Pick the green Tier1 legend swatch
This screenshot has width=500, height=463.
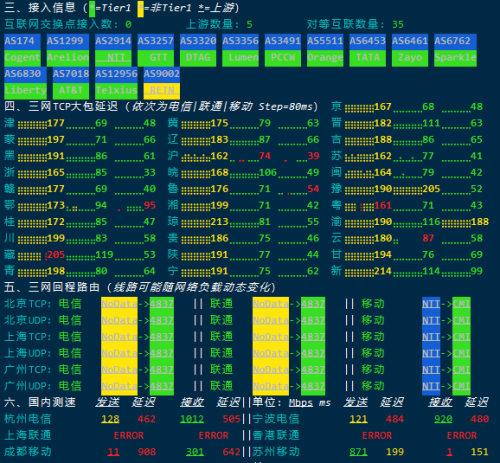point(92,8)
